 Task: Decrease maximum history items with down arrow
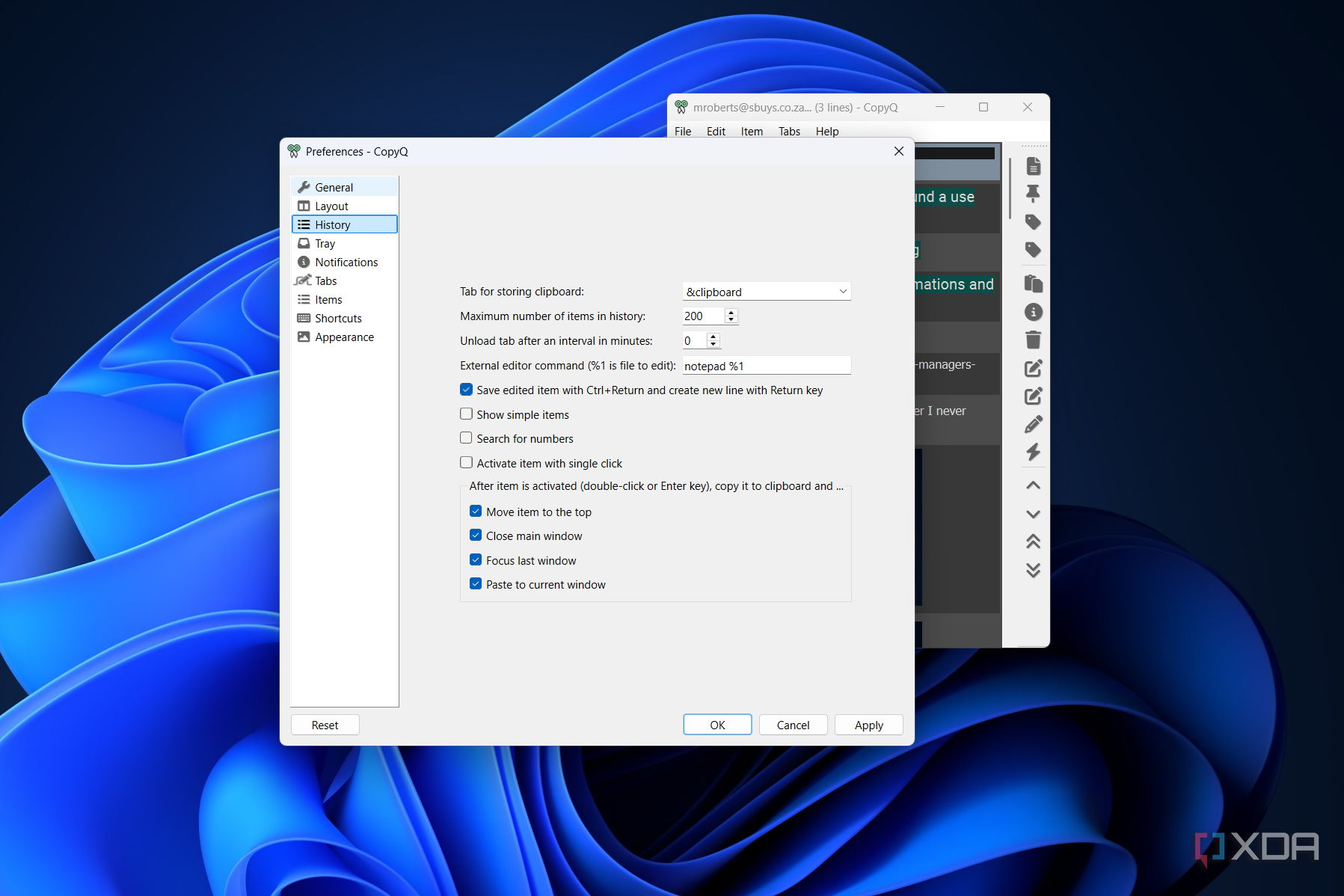(x=731, y=320)
